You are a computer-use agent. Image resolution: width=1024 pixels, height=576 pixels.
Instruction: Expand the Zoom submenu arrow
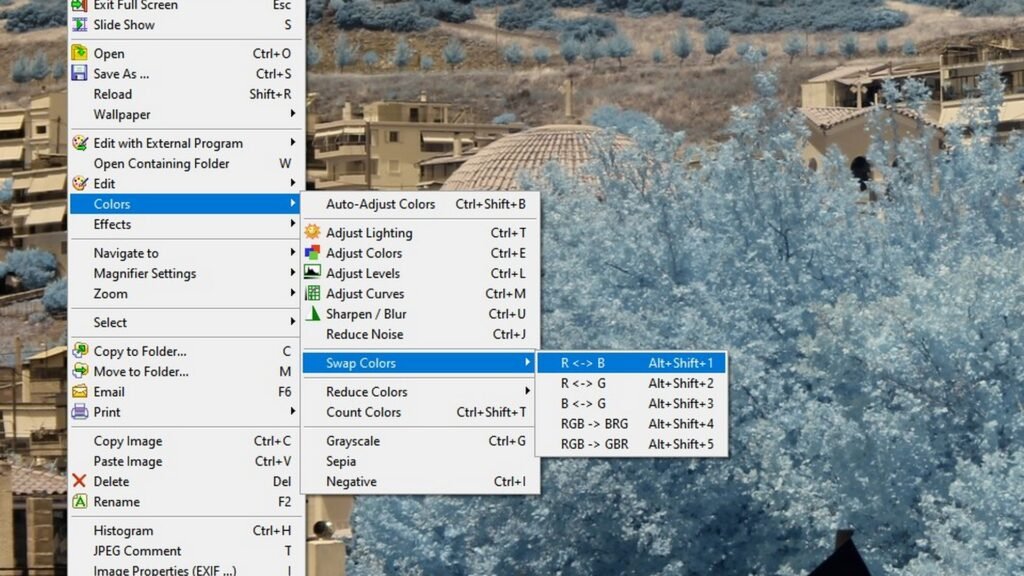(293, 293)
